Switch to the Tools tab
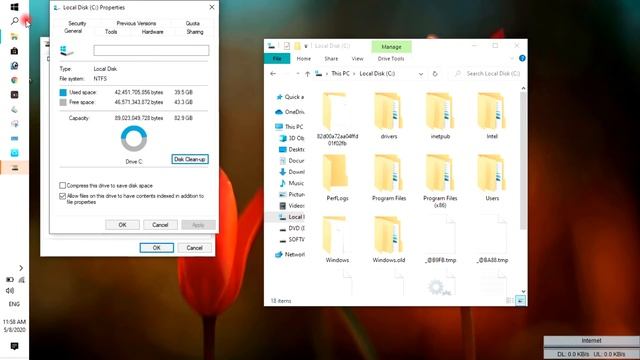 tap(111, 32)
